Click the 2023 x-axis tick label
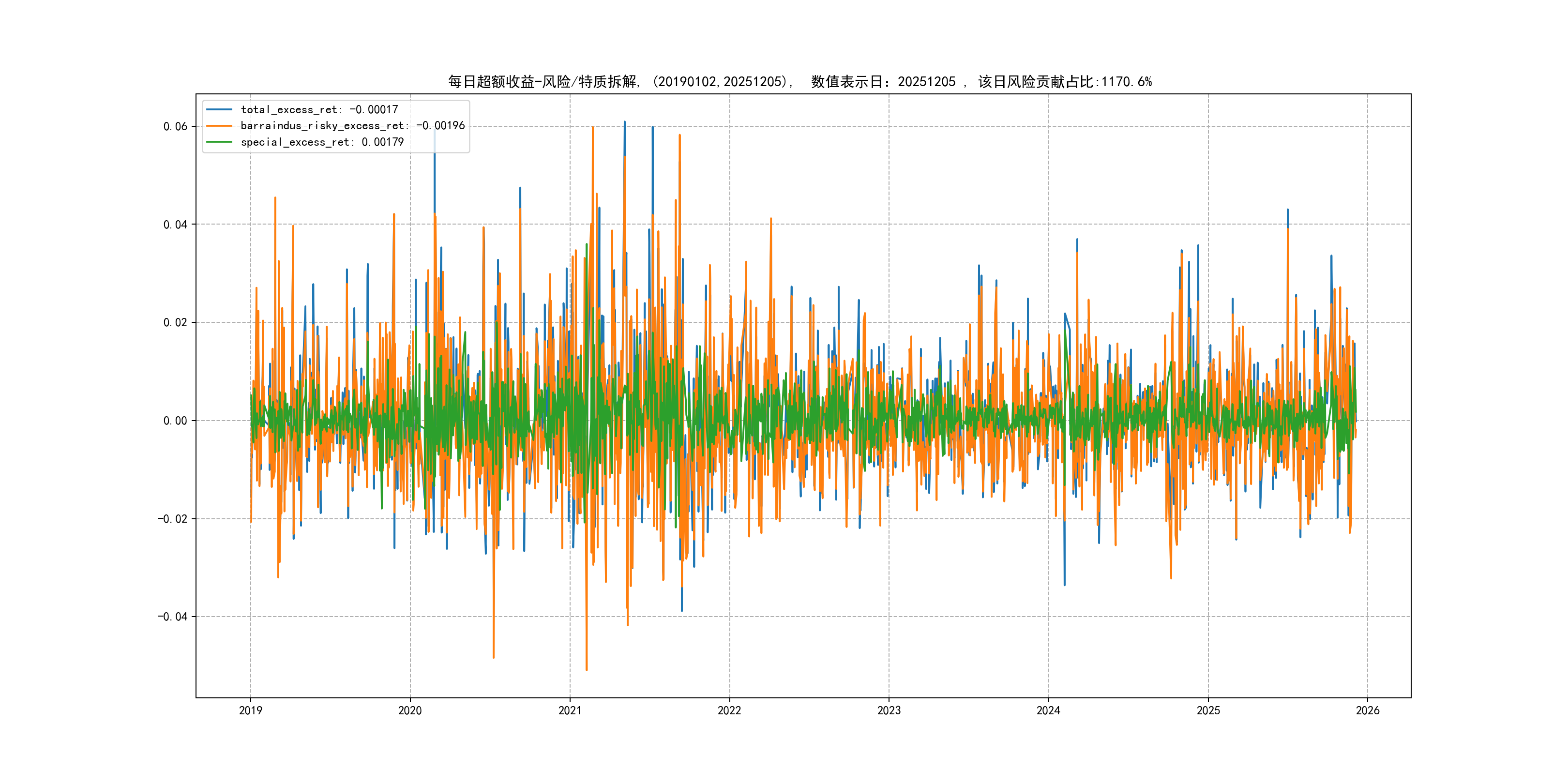Image resolution: width=1568 pixels, height=784 pixels. click(x=889, y=710)
